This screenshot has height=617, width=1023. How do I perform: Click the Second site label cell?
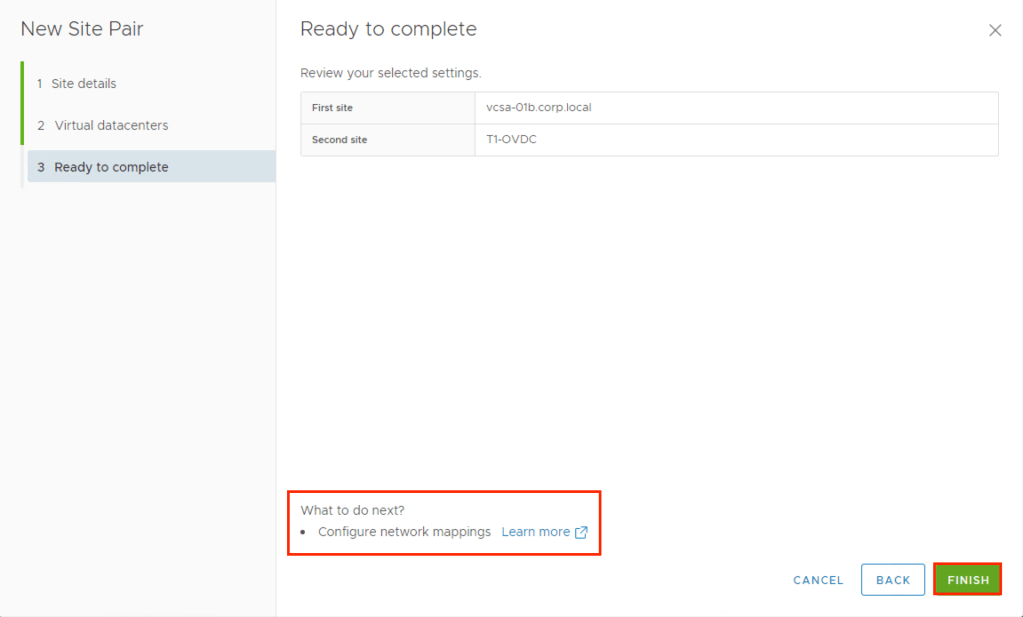[x=339, y=140]
